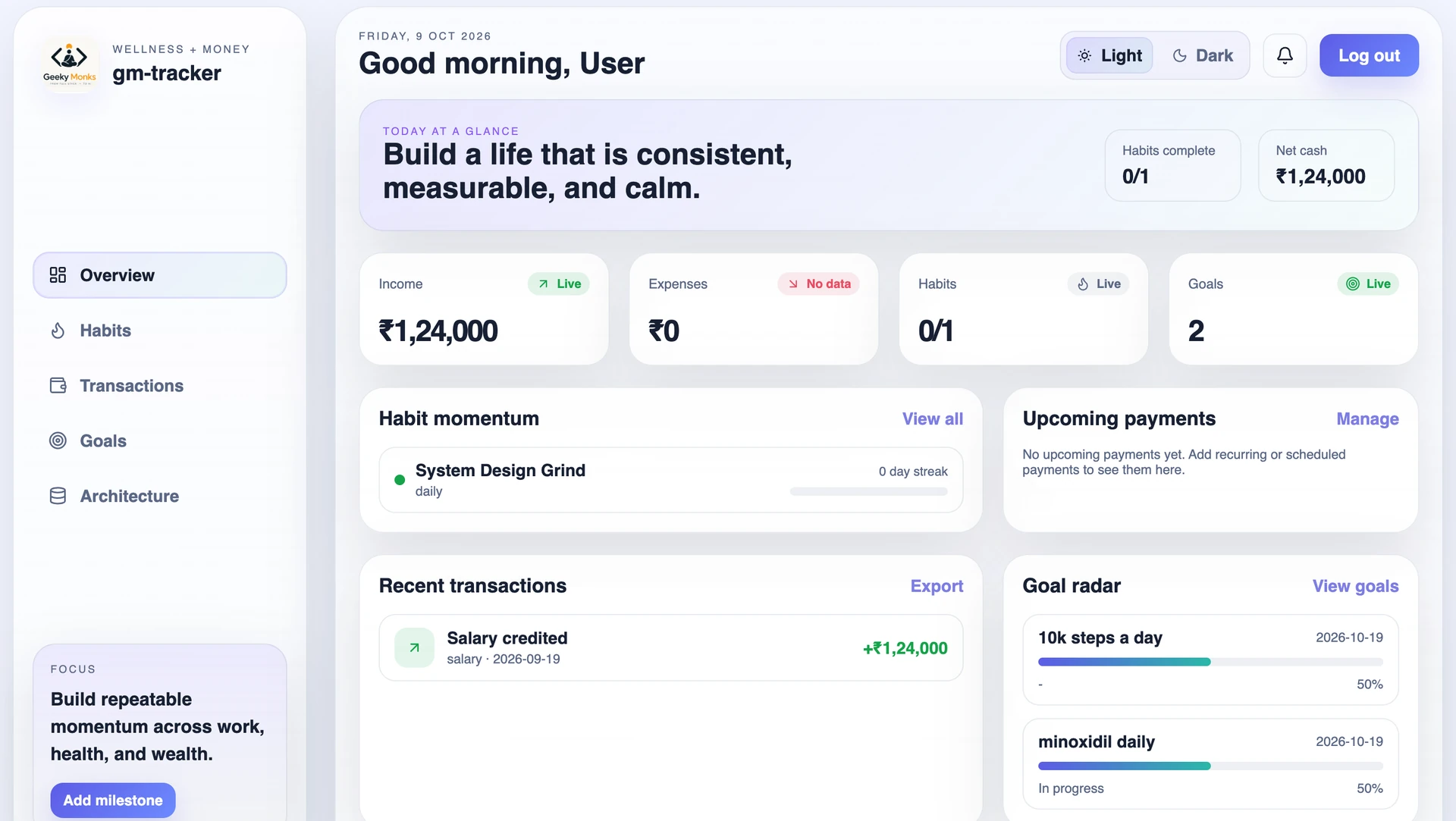Switch theme to Dark
The image size is (1456, 821).
tap(1203, 55)
